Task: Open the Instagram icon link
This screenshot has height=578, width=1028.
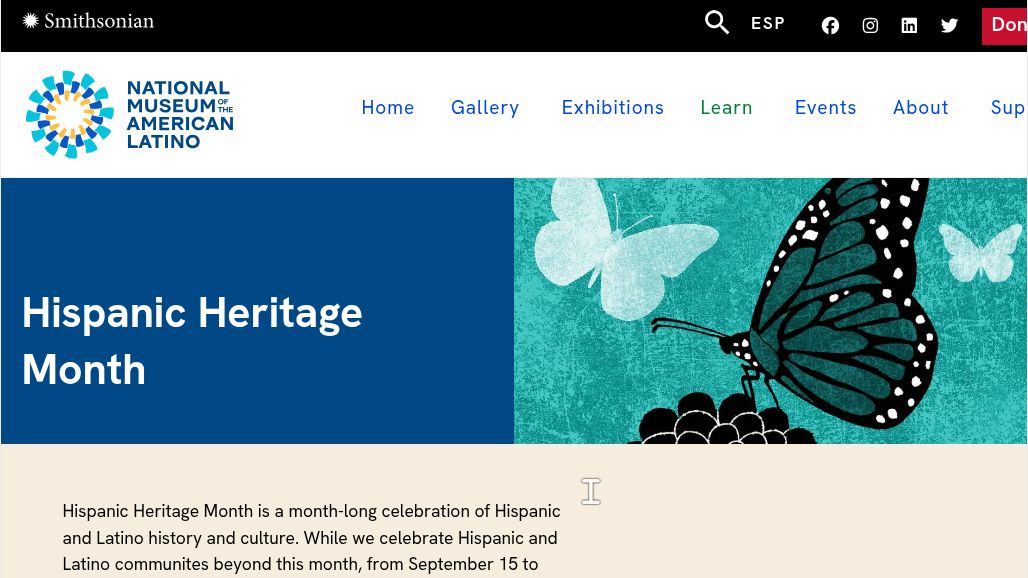Action: coord(870,26)
